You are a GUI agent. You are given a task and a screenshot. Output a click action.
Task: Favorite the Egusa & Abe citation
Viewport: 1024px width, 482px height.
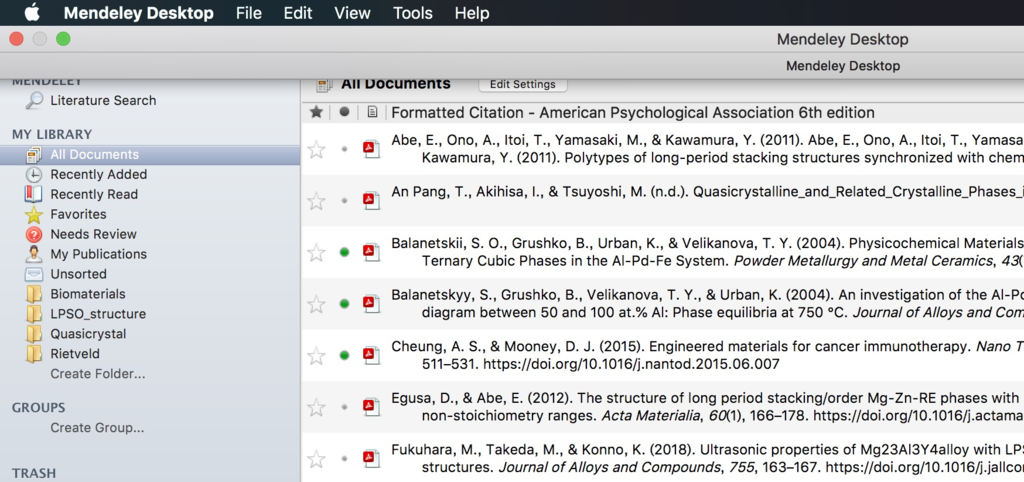pyautogui.click(x=316, y=407)
